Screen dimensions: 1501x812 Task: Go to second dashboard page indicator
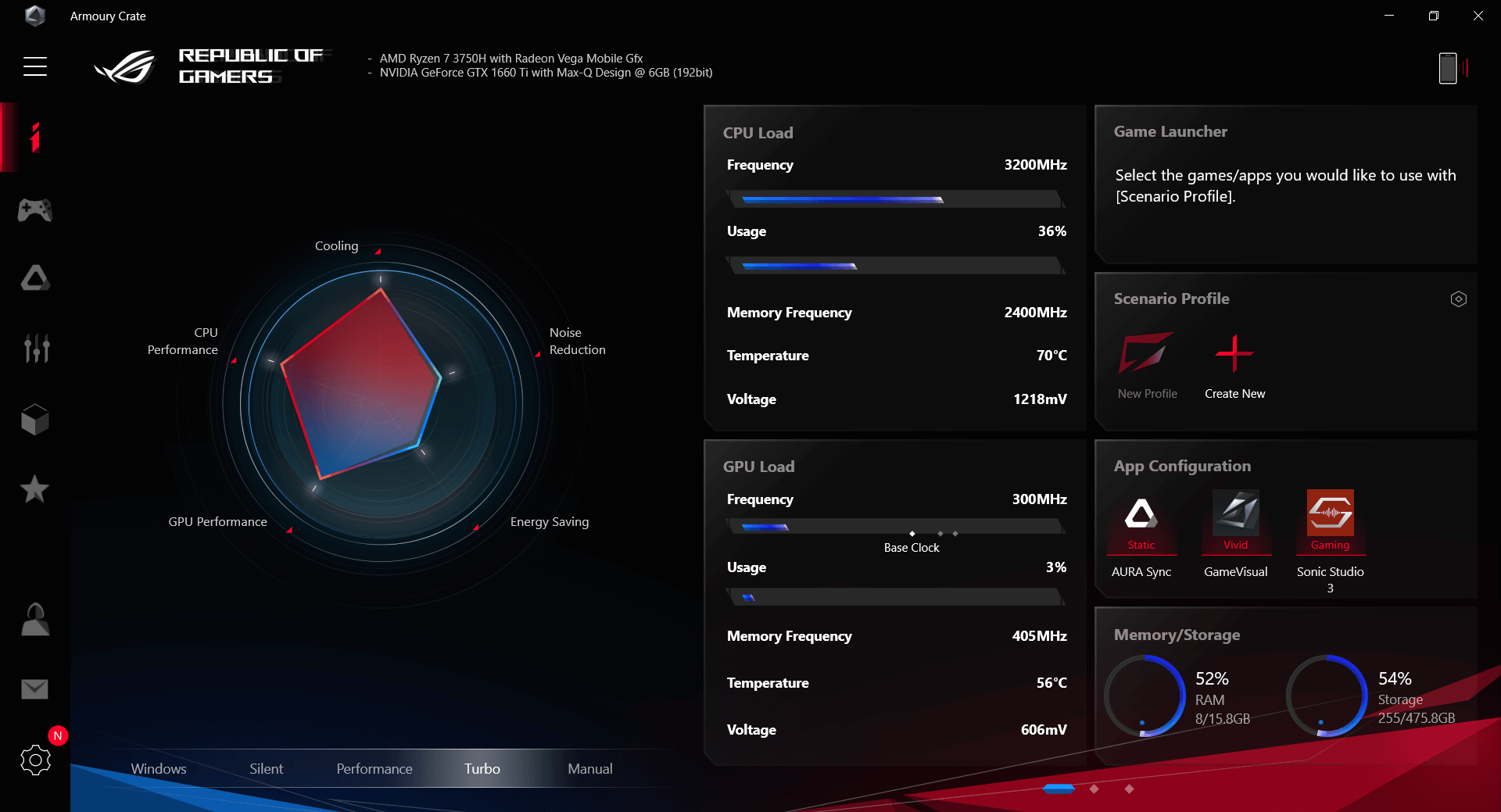click(1094, 789)
